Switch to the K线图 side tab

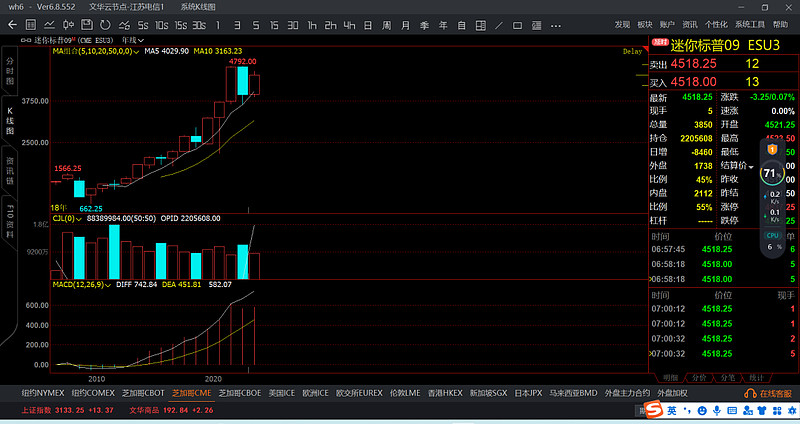[x=10, y=120]
